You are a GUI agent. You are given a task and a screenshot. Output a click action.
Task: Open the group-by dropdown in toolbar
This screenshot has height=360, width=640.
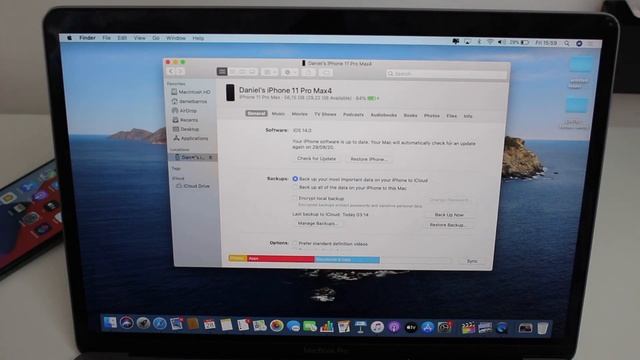coord(269,72)
